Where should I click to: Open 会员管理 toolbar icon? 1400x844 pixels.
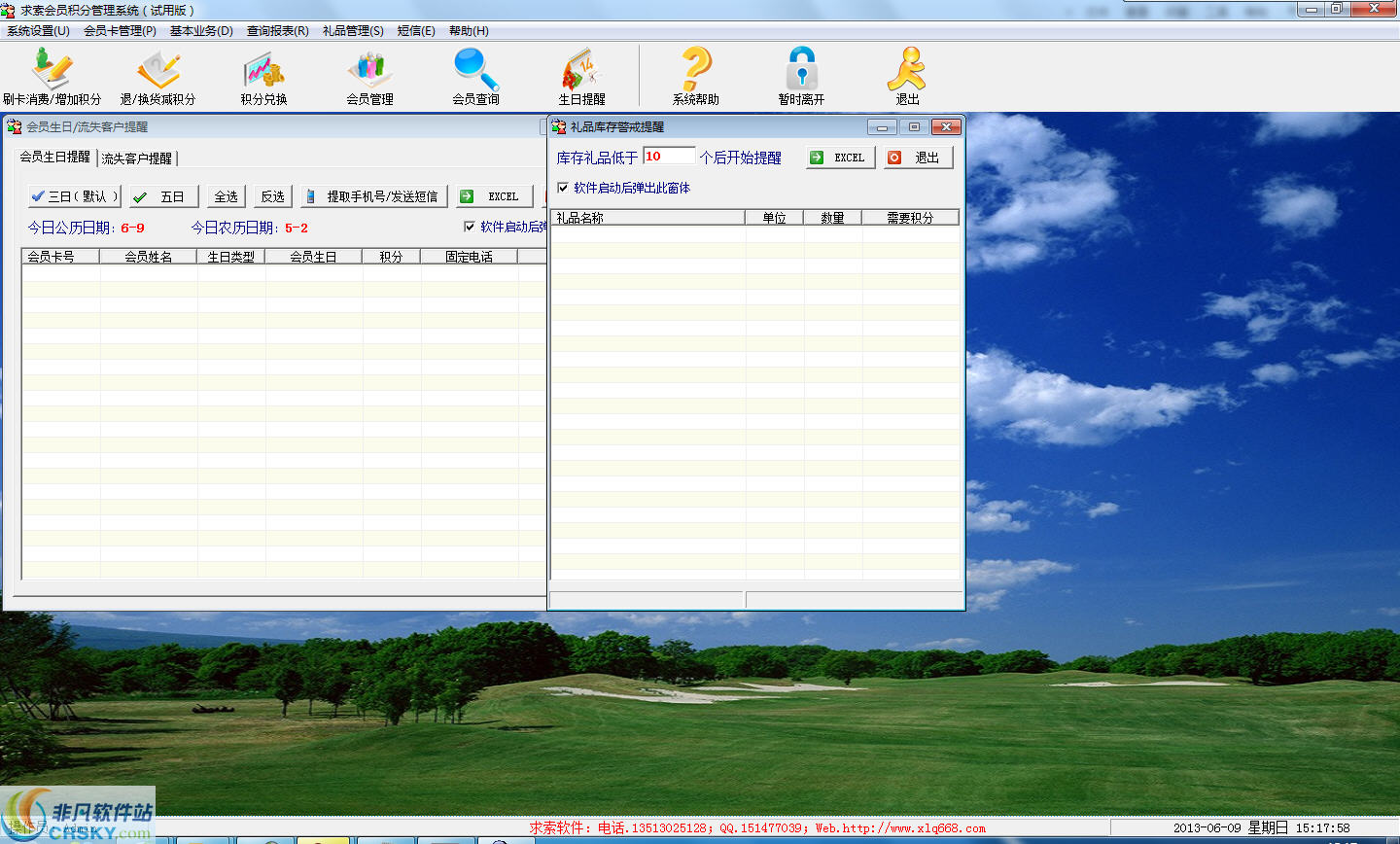(x=369, y=76)
